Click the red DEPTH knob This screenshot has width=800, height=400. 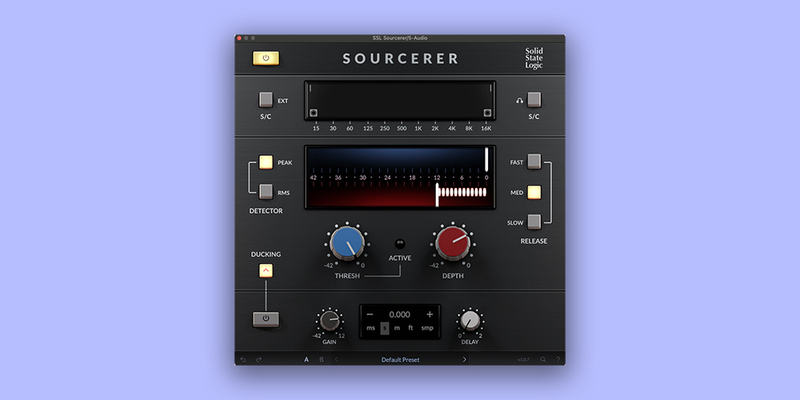[453, 243]
